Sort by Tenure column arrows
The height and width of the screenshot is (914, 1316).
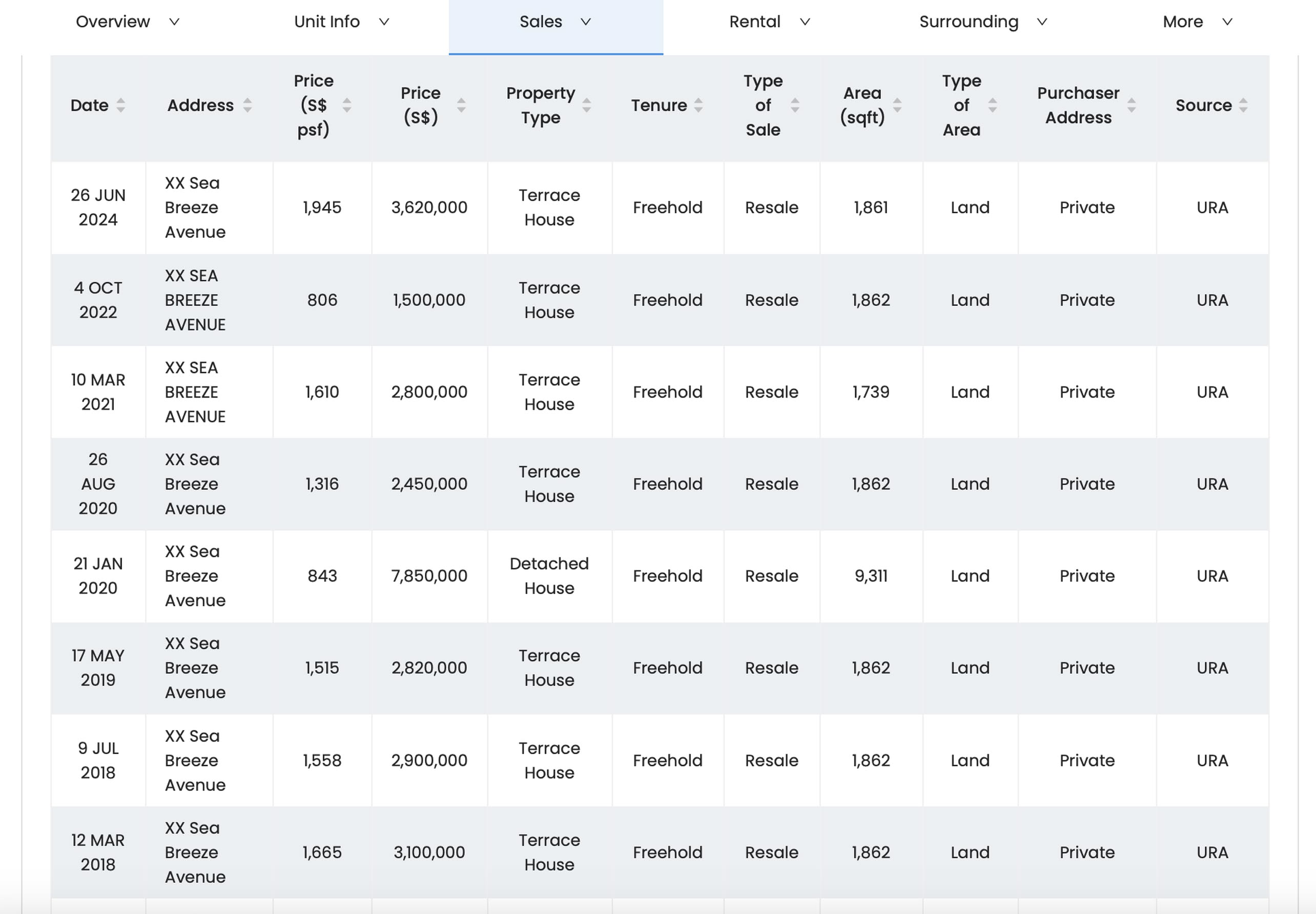(x=698, y=106)
